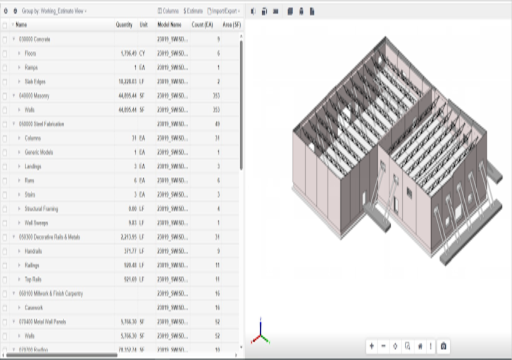This screenshot has height=360, width=512.
Task: Open the Columns chooser
Action: 168,11
